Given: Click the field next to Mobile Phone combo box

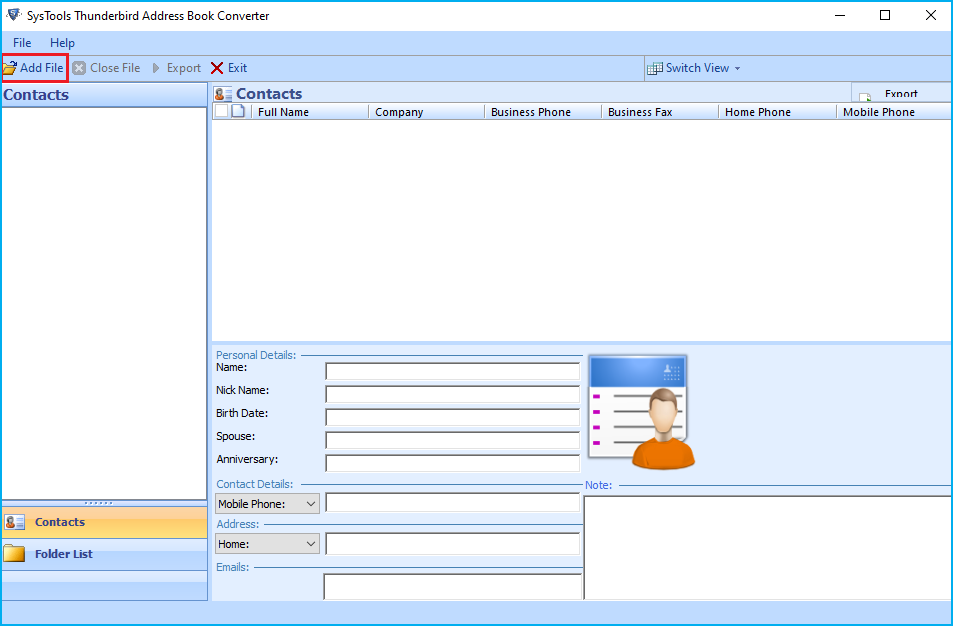Looking at the screenshot, I should click(453, 503).
